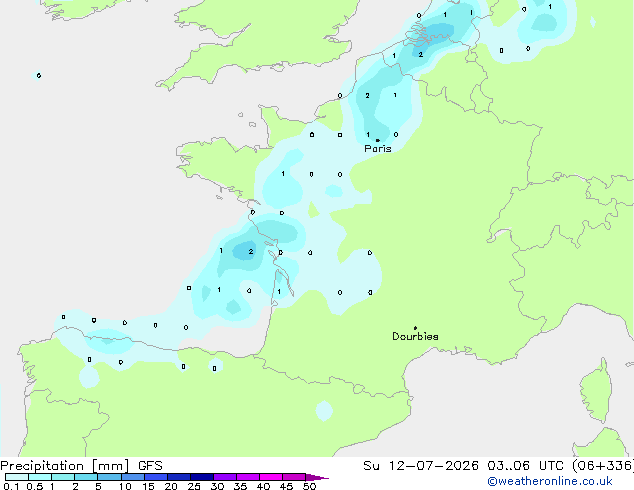Click the 30–35 mm purple legend swatch

(x=224, y=477)
